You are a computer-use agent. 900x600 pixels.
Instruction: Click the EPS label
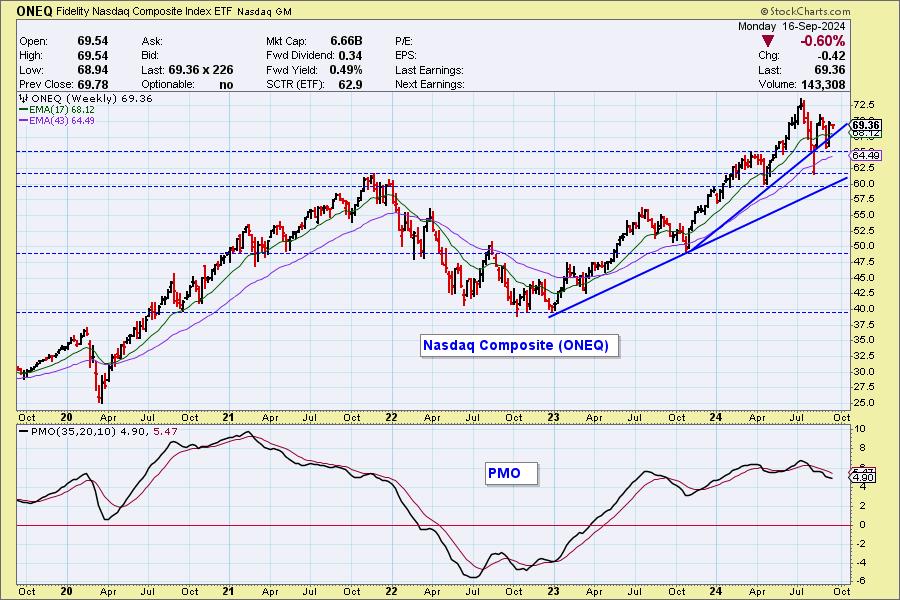(x=406, y=56)
